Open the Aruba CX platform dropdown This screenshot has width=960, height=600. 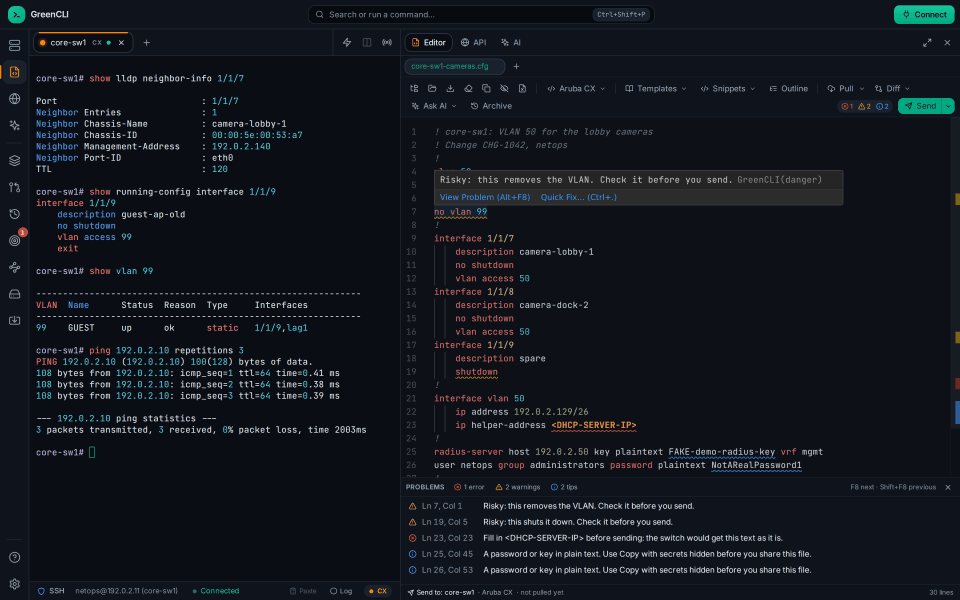pyautogui.click(x=576, y=88)
